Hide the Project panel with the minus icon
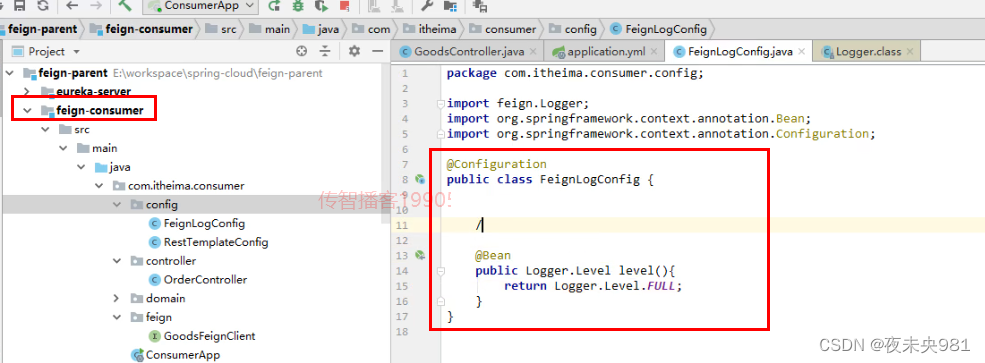Viewport: 985px width, 363px height. (x=377, y=51)
